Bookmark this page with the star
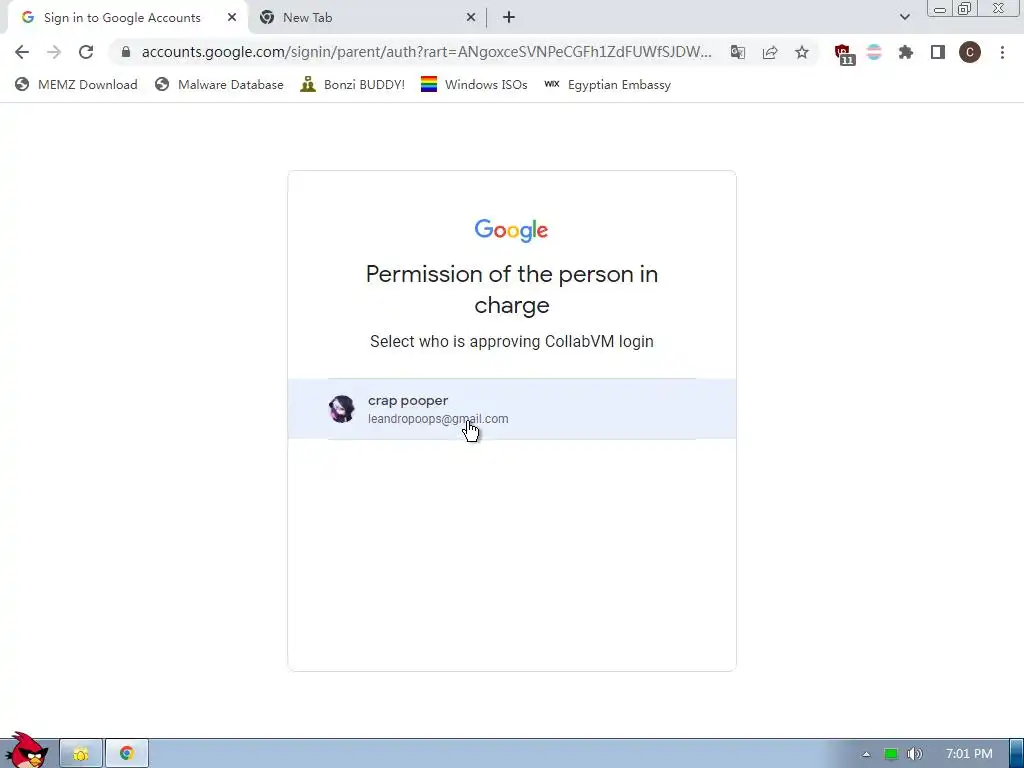1024x768 pixels. pos(802,52)
